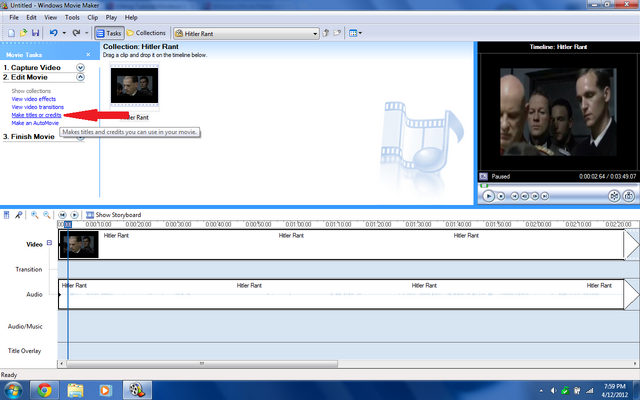Open a project using the folder icon

coord(23,33)
